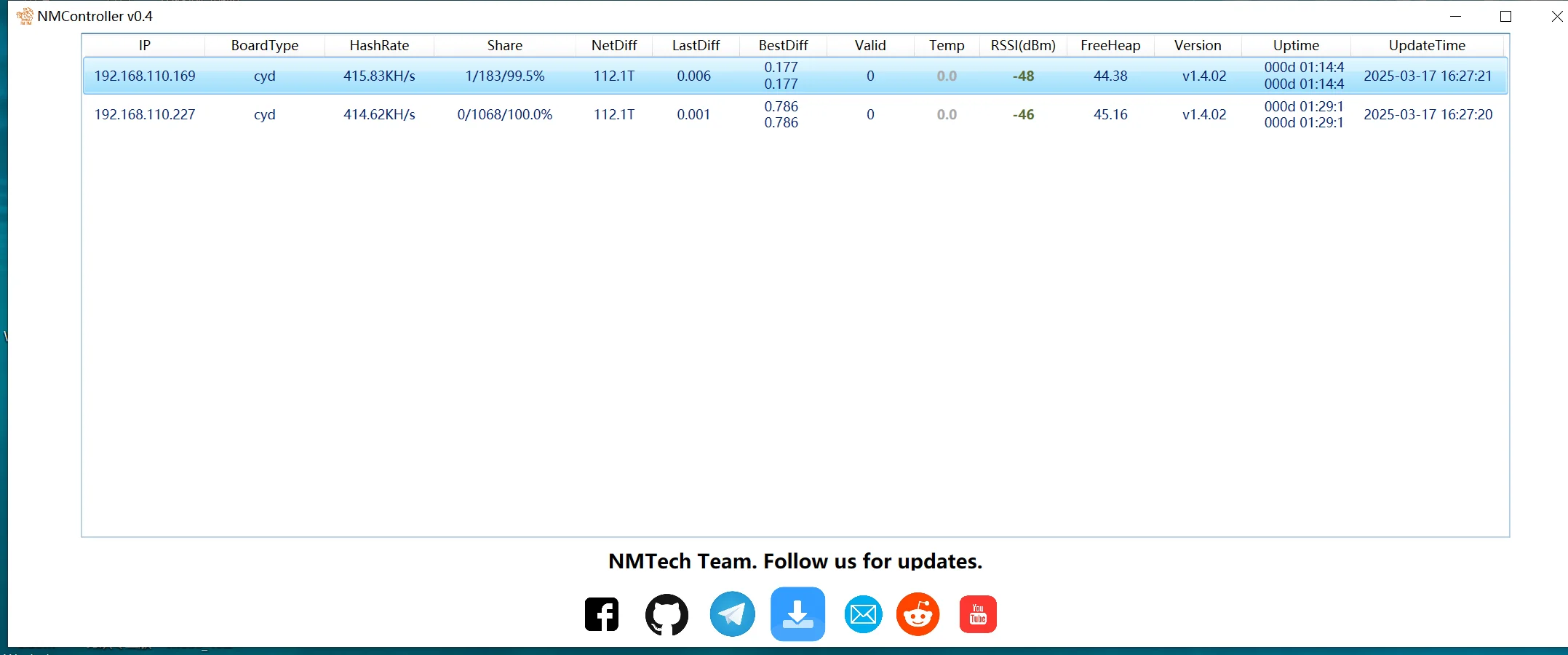Sort by the Share column header
The image size is (1568, 655).
click(x=505, y=45)
